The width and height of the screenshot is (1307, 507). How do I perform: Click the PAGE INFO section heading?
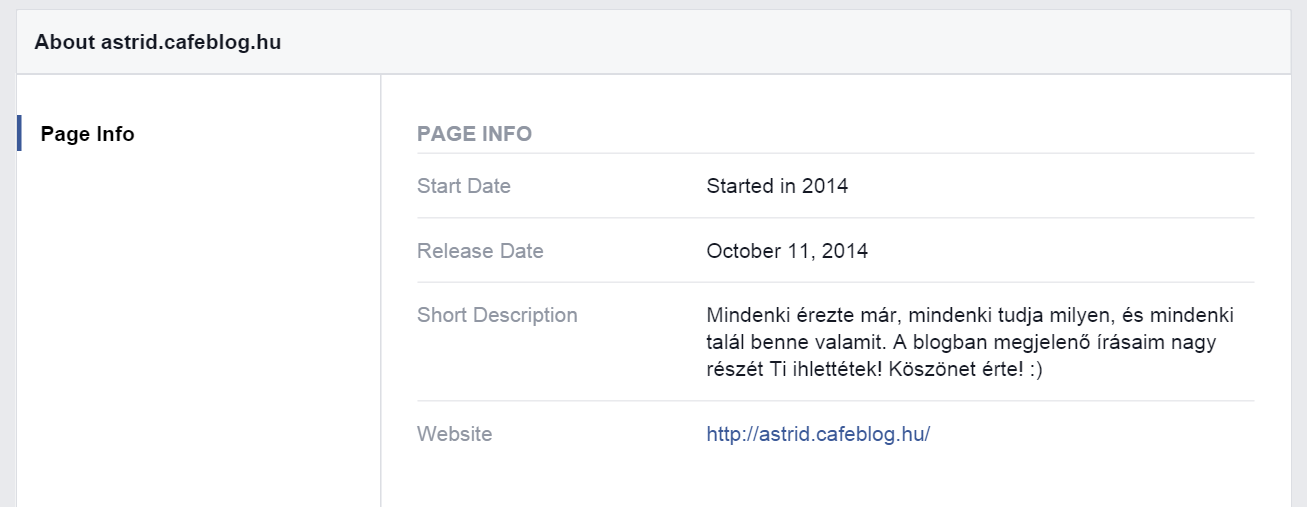(474, 134)
